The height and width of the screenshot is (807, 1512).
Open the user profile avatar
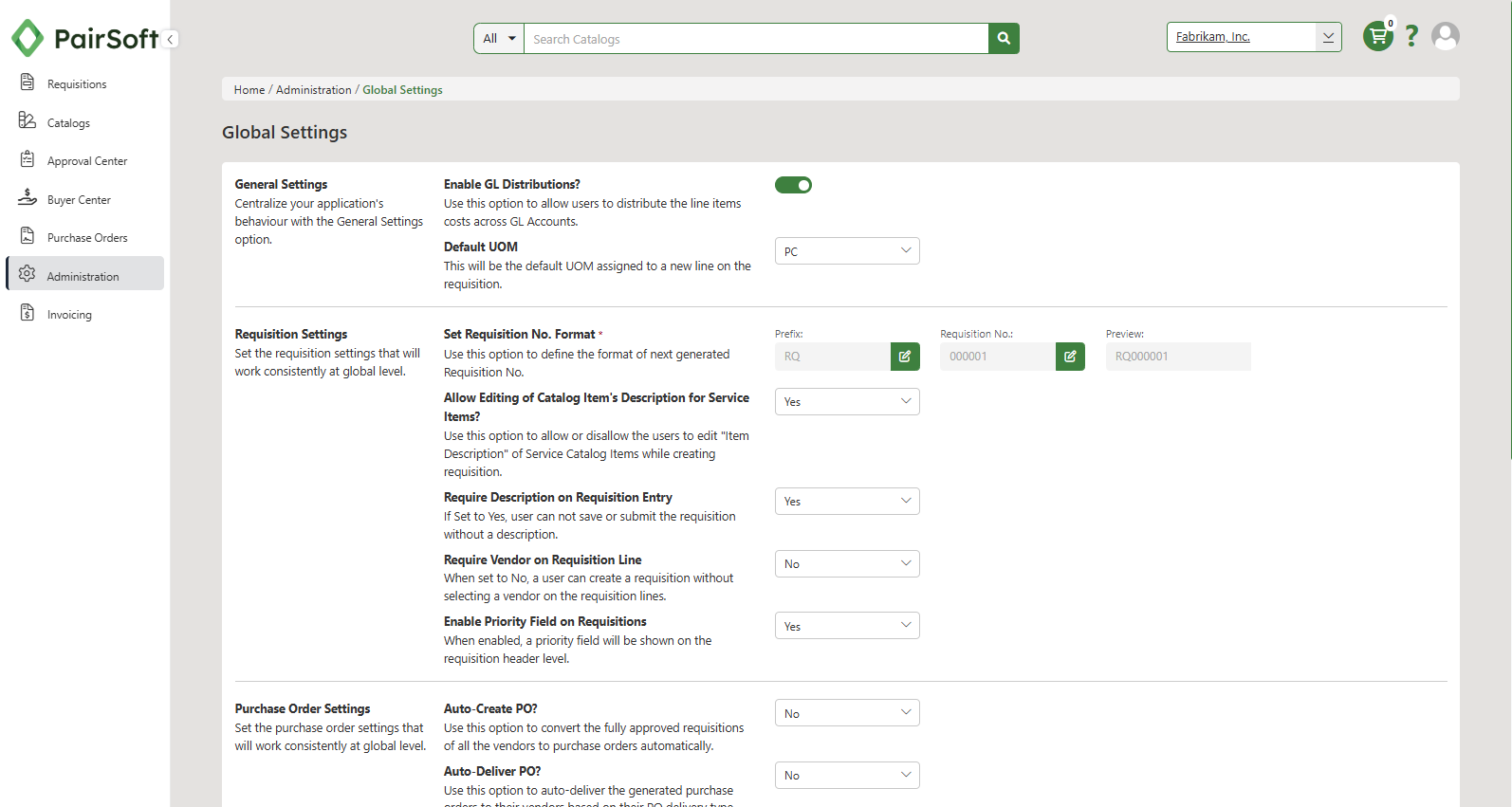tap(1446, 36)
